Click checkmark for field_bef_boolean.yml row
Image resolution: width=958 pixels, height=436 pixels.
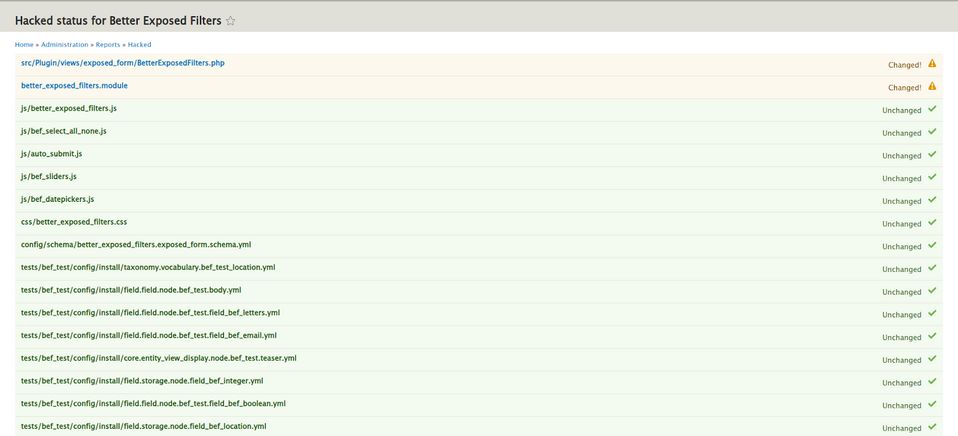point(932,404)
